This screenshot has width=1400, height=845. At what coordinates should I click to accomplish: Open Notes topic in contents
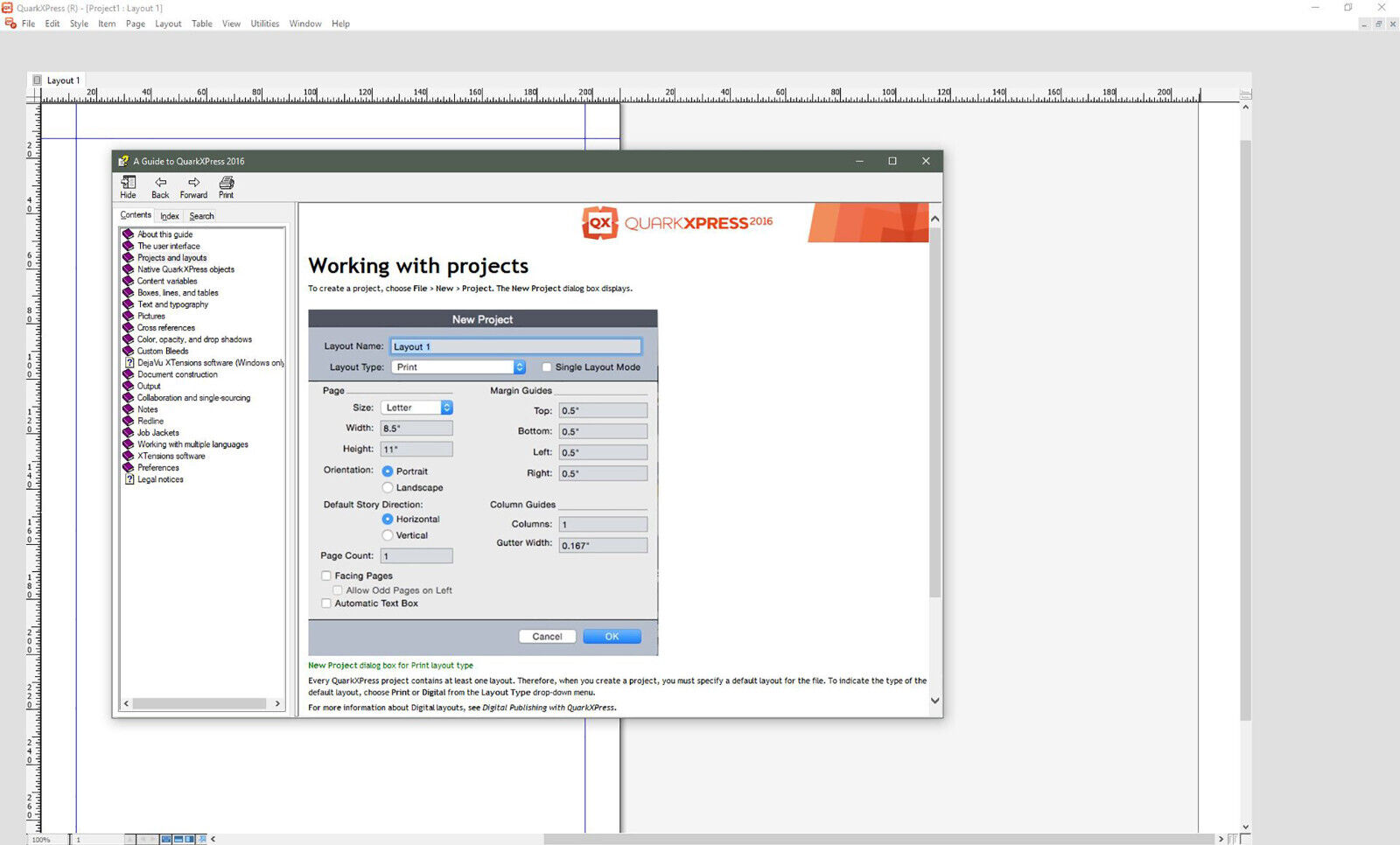148,409
